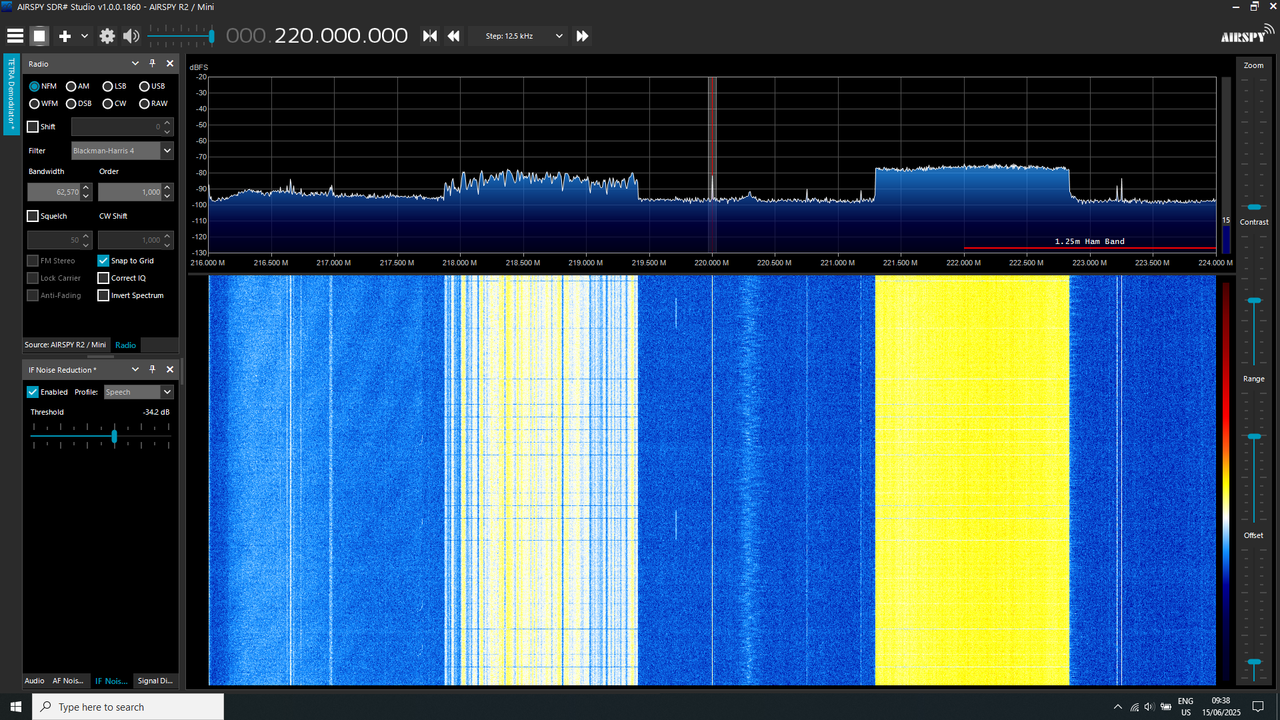The image size is (1280, 720).
Task: Click the Windows Start button
Action: pyautogui.click(x=16, y=707)
